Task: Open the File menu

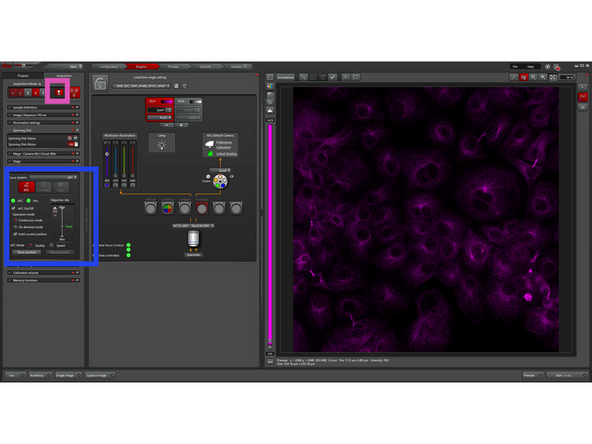Action: [515, 66]
